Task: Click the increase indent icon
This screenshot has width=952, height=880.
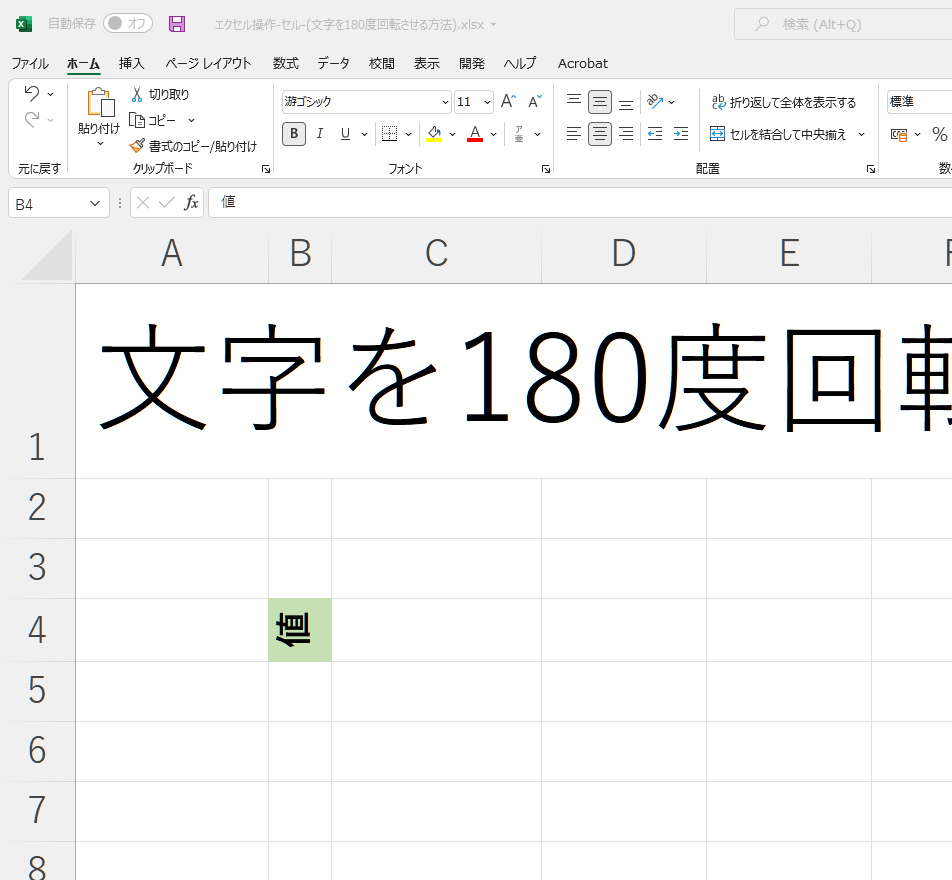Action: 681,134
